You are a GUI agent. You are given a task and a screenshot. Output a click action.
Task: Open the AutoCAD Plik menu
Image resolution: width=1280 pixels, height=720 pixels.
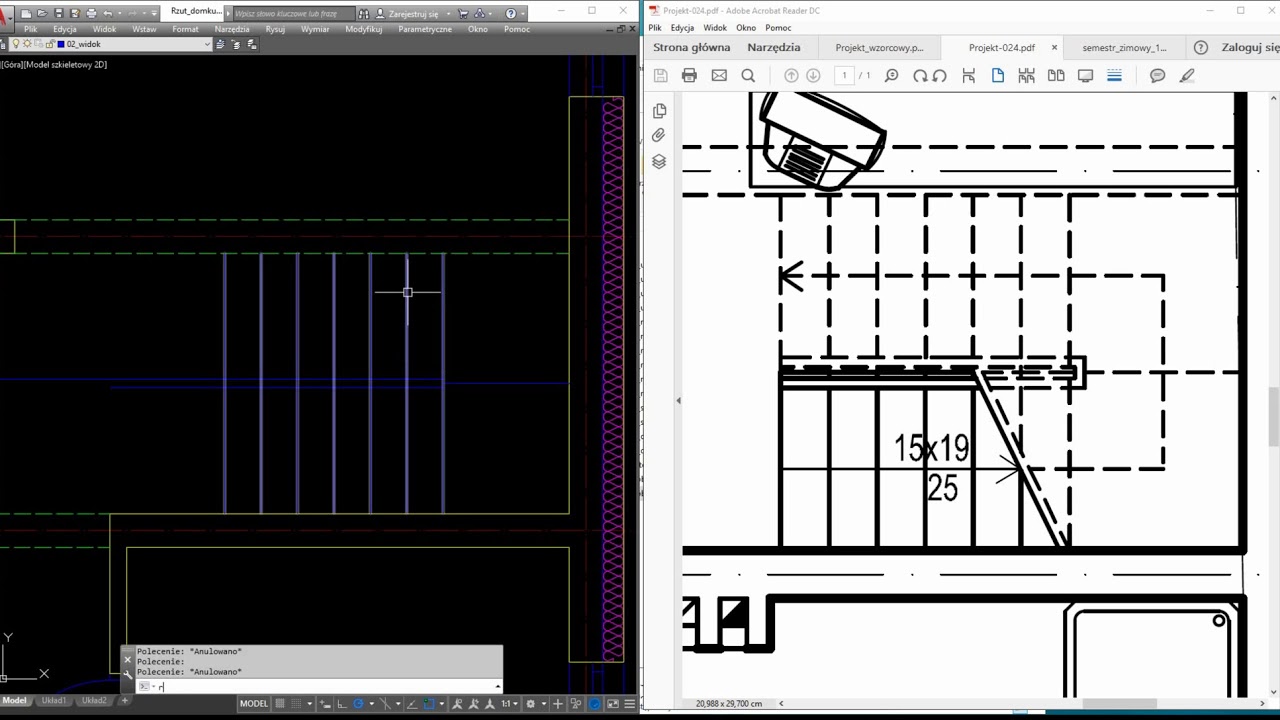[x=30, y=29]
